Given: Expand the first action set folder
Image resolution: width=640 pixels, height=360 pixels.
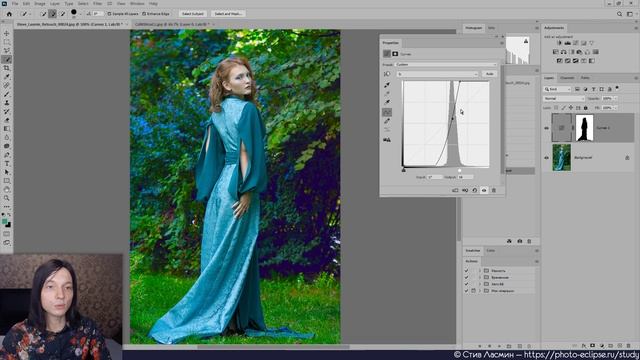Looking at the screenshot, I should click(480, 271).
